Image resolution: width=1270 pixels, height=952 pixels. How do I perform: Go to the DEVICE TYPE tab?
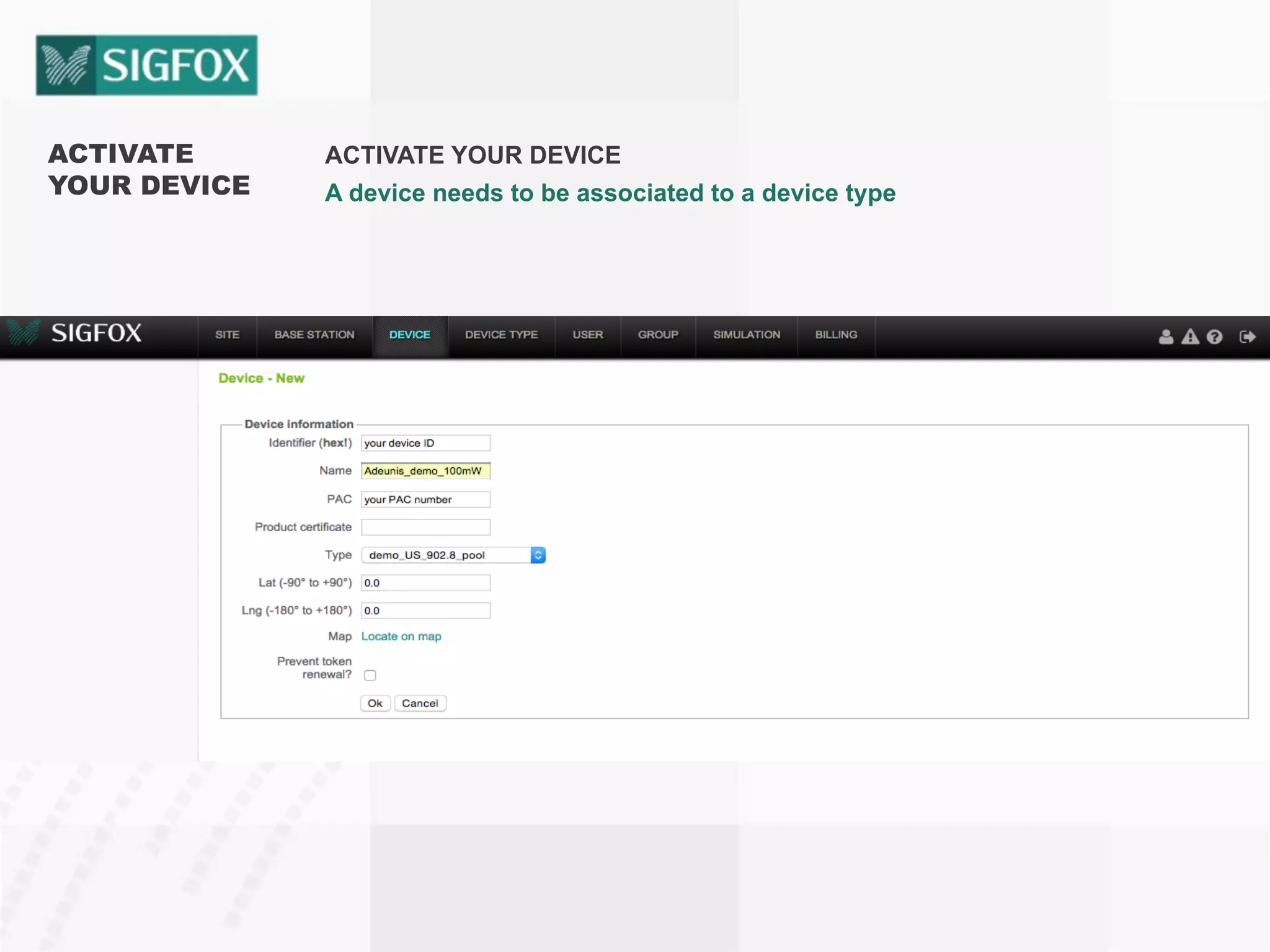[x=502, y=335]
